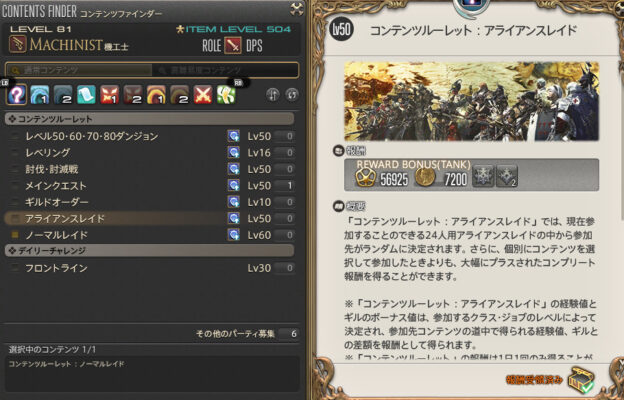
Task: Check the アライアンスレイド roulette checkbox
Action: click(15, 219)
